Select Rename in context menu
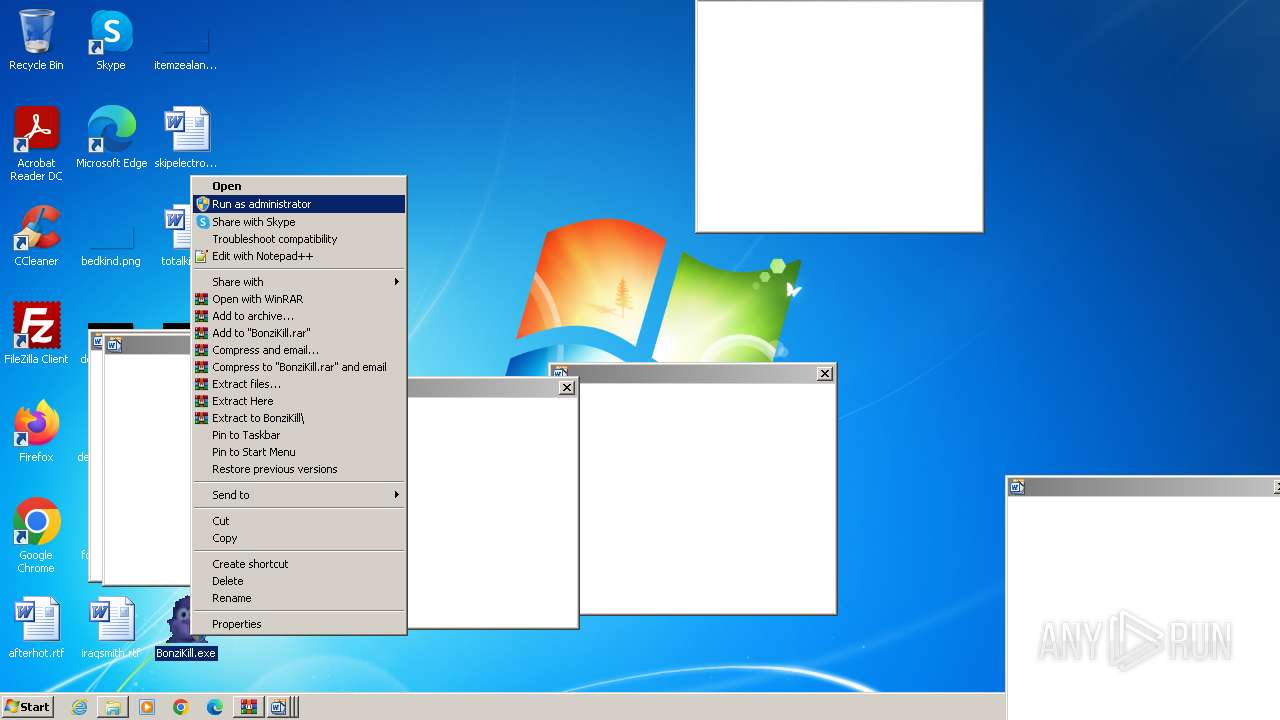 (299, 598)
